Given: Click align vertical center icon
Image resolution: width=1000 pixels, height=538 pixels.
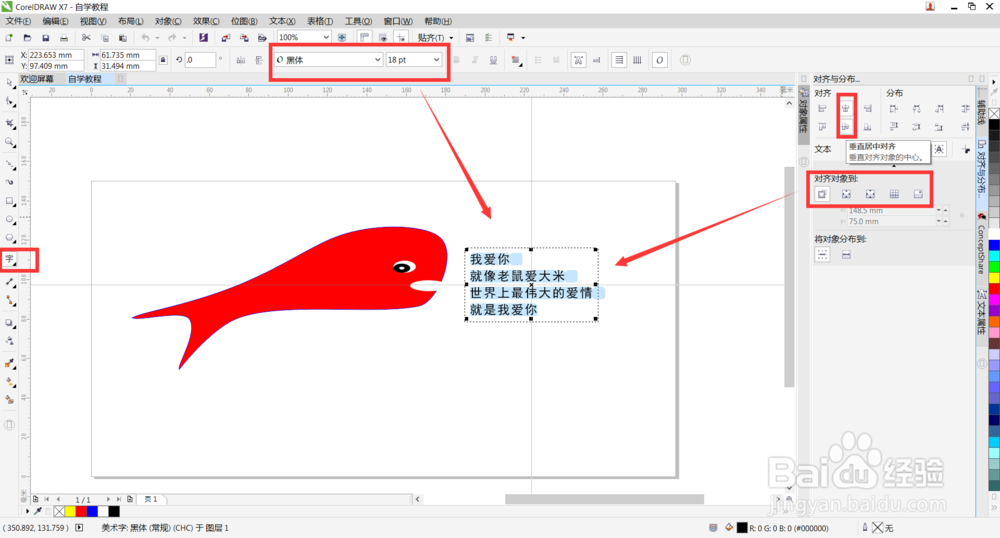Looking at the screenshot, I should click(x=846, y=127).
